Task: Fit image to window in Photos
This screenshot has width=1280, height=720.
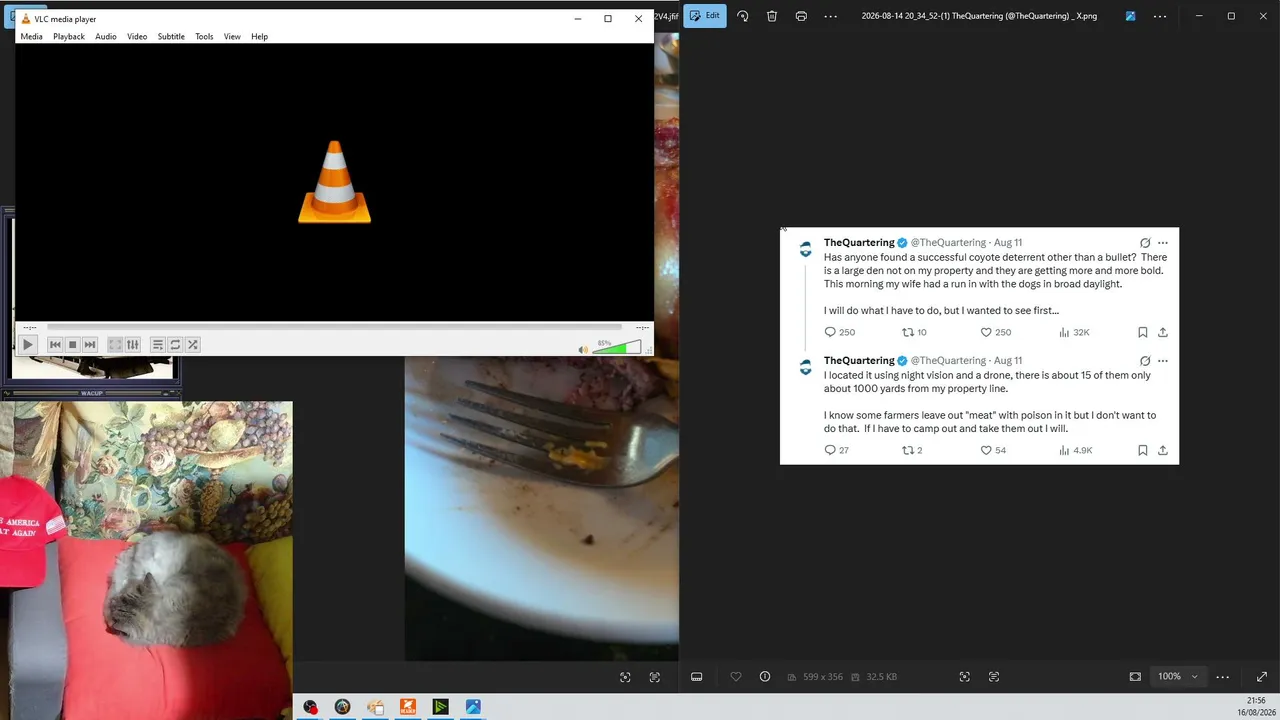Action: [x=1135, y=677]
